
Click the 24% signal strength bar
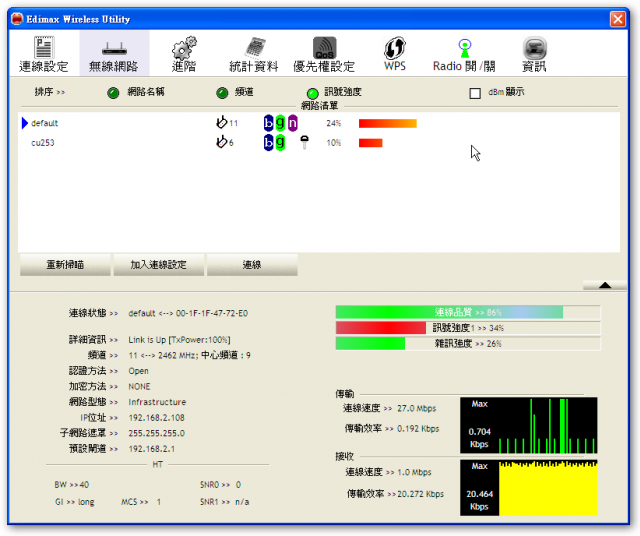coord(388,123)
